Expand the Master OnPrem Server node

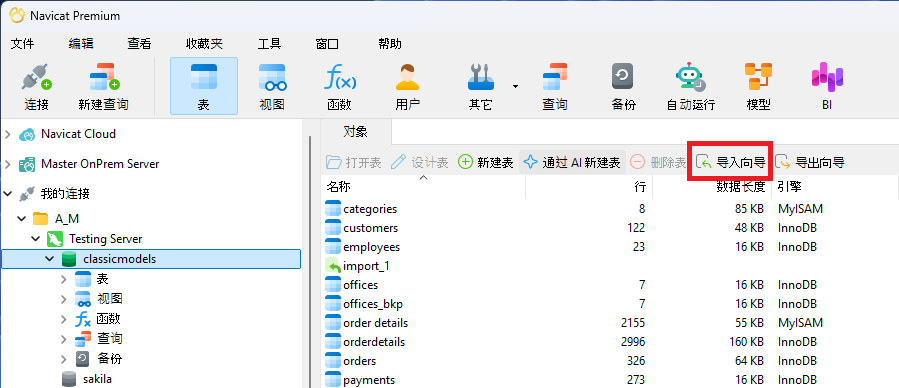click(x=7, y=164)
